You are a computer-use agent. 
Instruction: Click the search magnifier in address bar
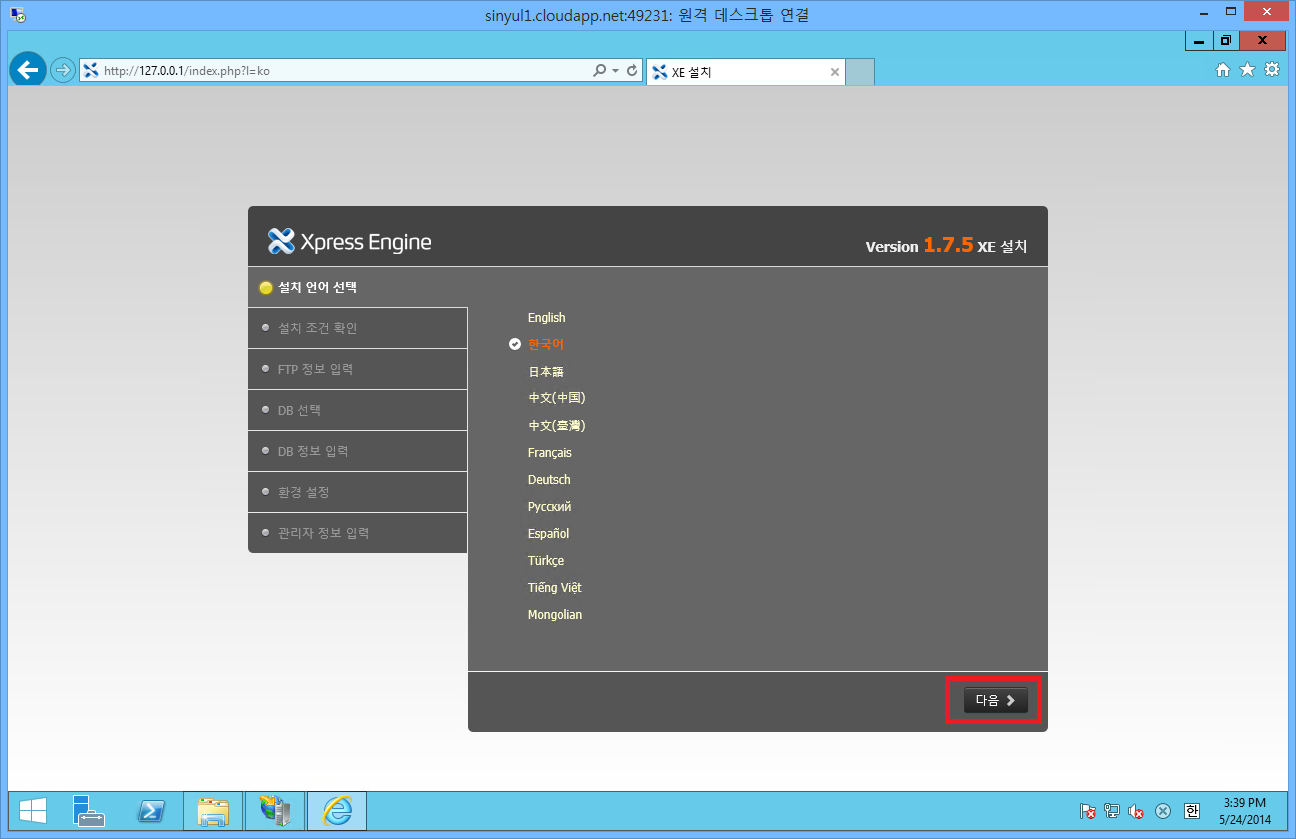tap(599, 71)
